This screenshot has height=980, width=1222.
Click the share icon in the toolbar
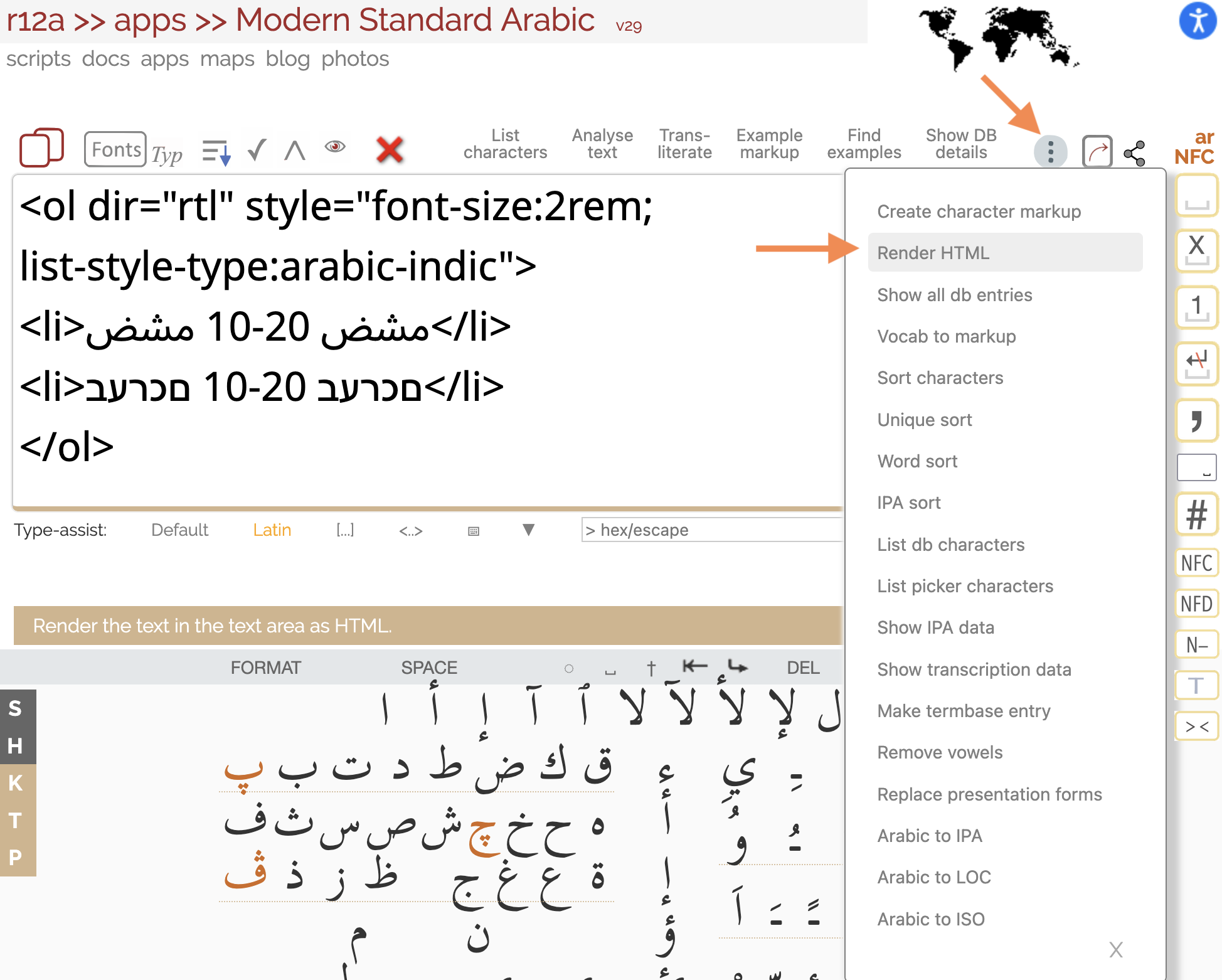click(x=1134, y=152)
